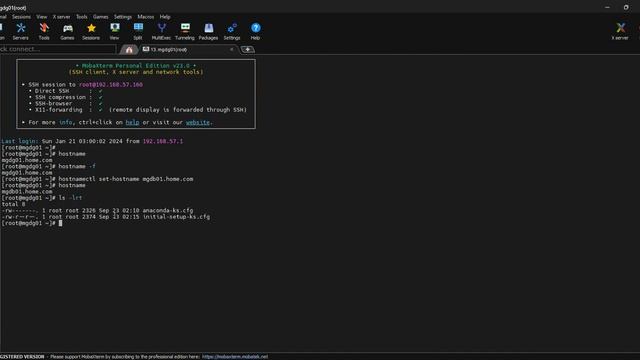
Task: Open the Macros menu
Action: click(x=146, y=17)
